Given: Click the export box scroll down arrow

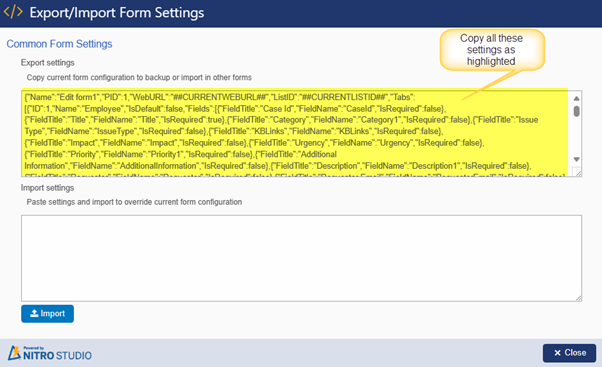Looking at the screenshot, I should click(x=576, y=159).
